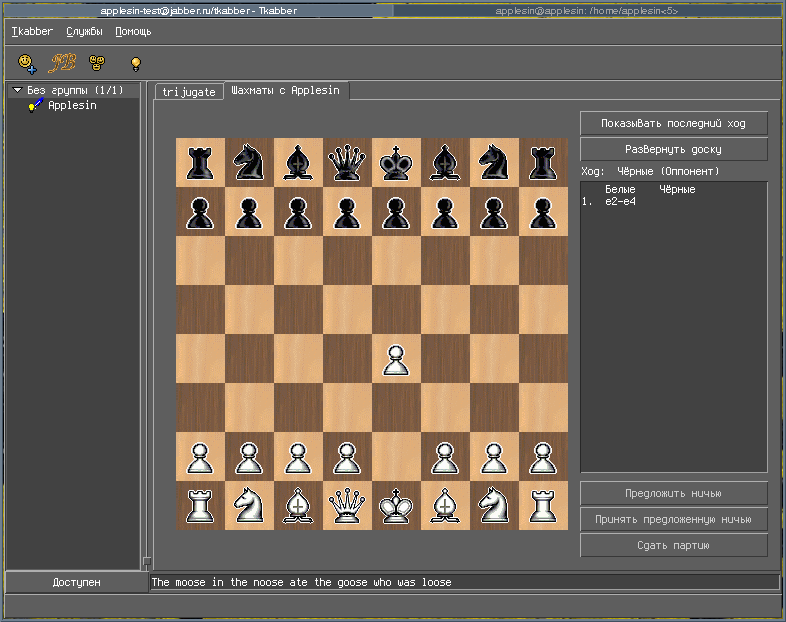This screenshot has width=786, height=622.
Task: Select the white pawn on e4
Action: tap(396, 359)
